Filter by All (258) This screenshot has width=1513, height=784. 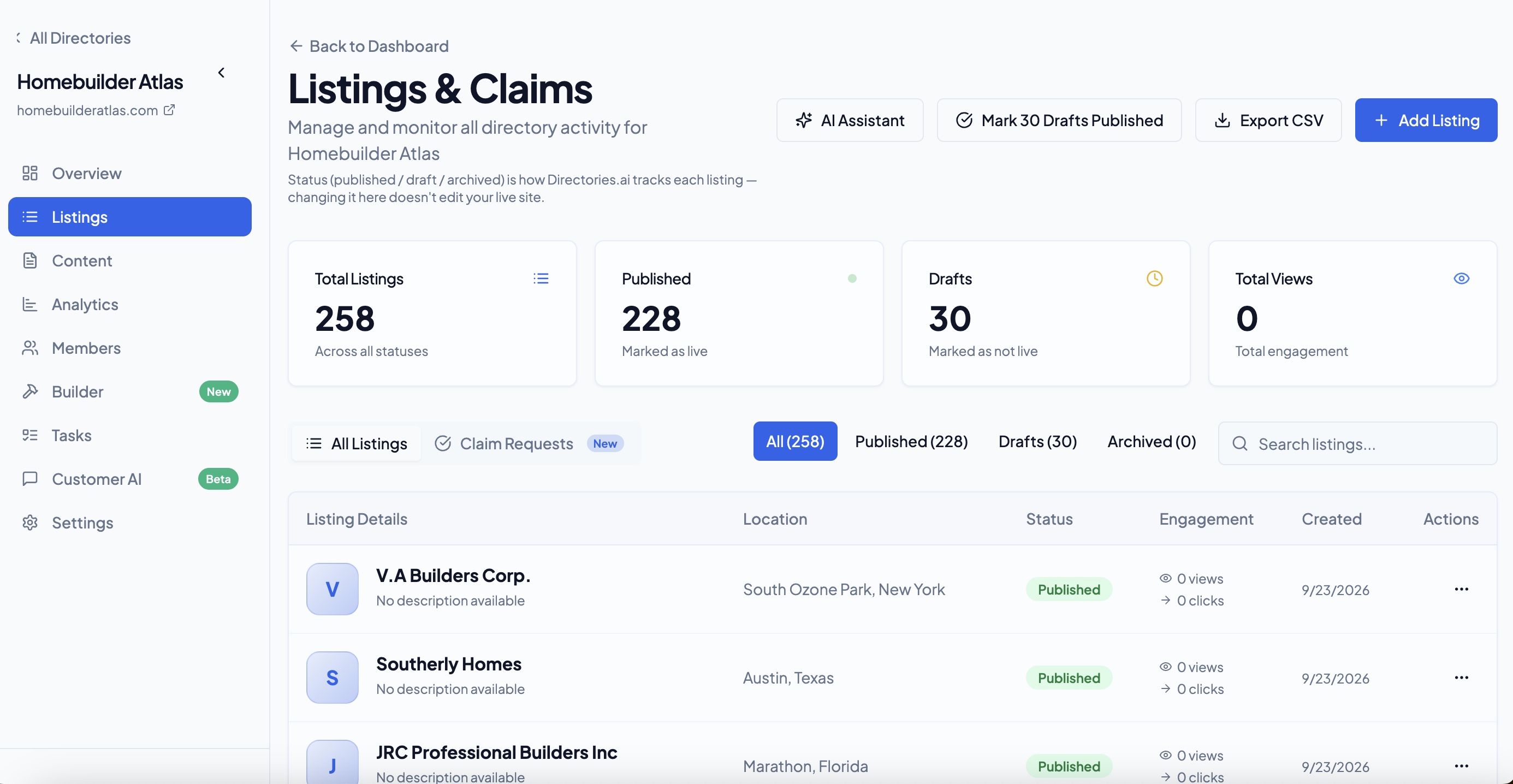[x=795, y=441]
